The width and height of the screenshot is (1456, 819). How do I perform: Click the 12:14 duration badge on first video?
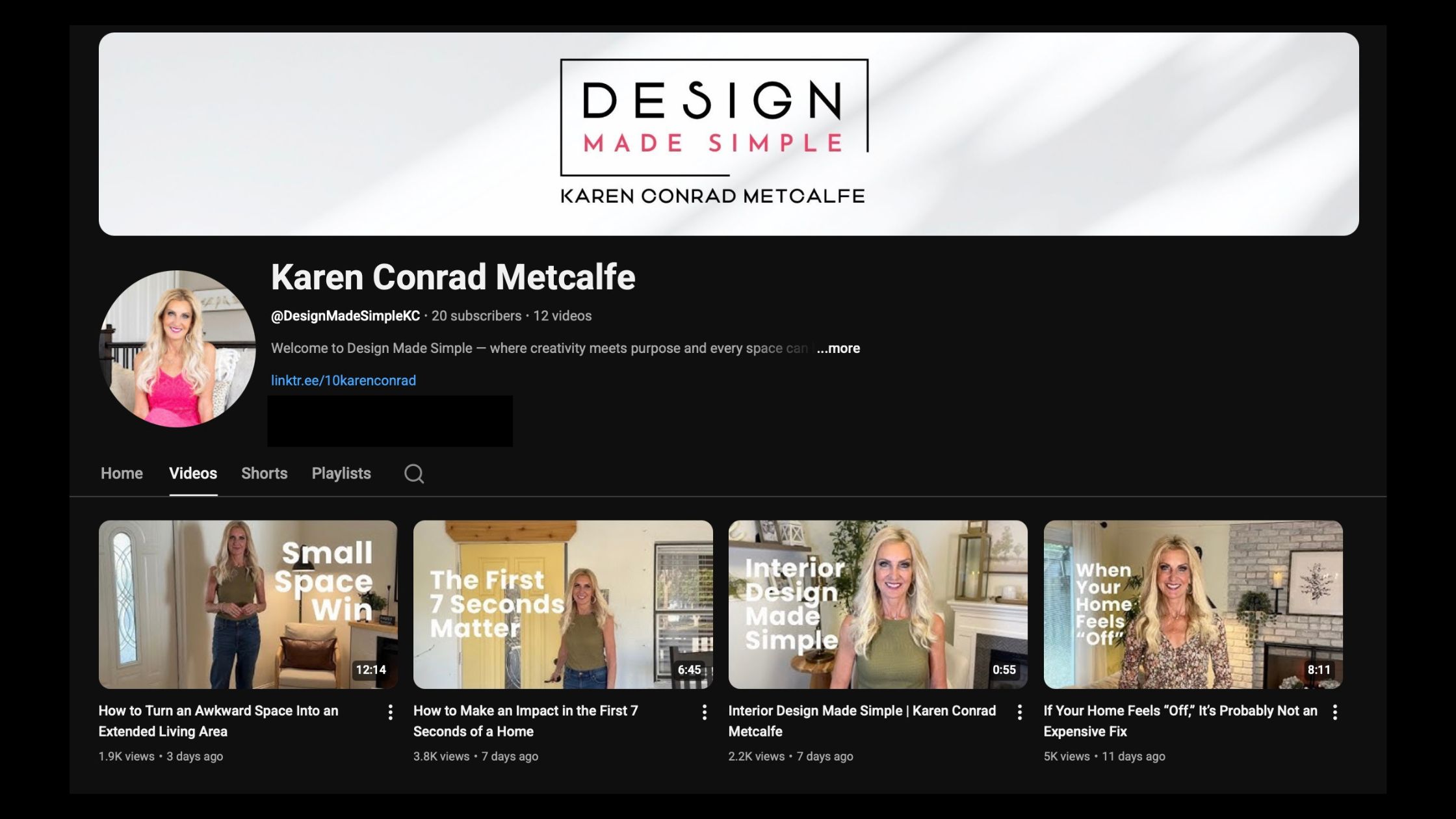(372, 669)
